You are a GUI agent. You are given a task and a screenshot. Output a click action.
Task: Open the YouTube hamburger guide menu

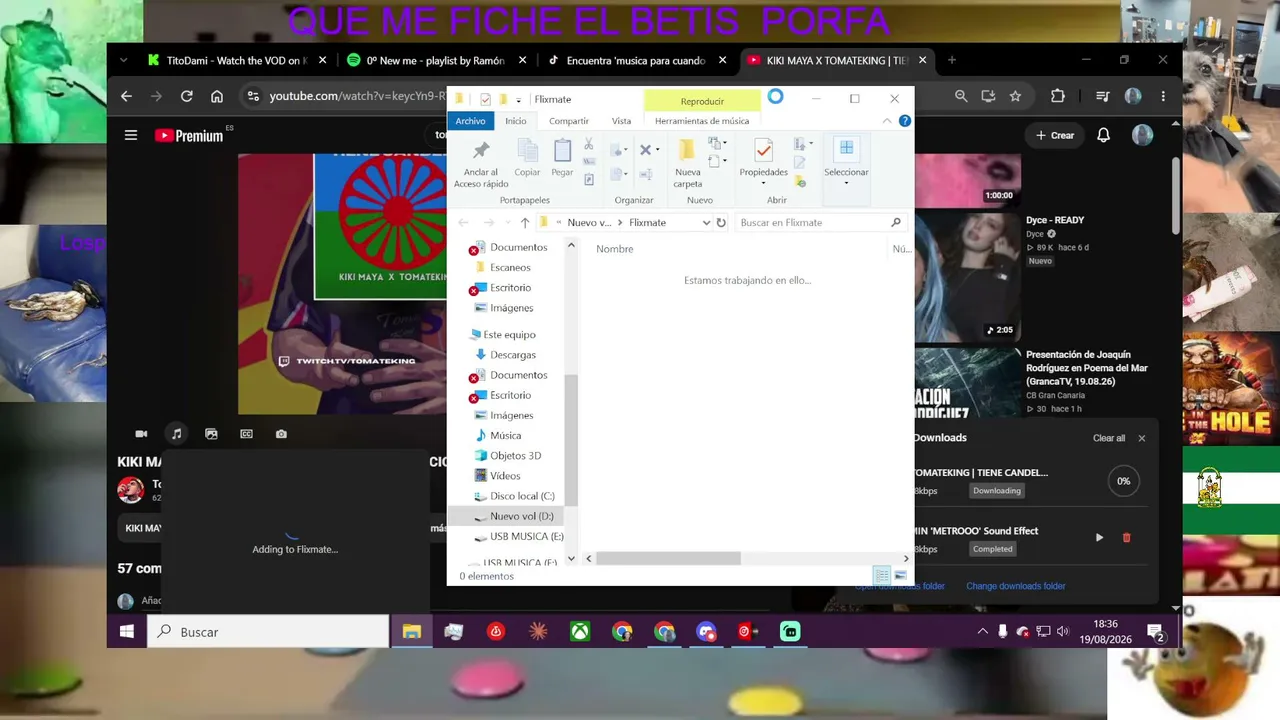click(x=131, y=135)
